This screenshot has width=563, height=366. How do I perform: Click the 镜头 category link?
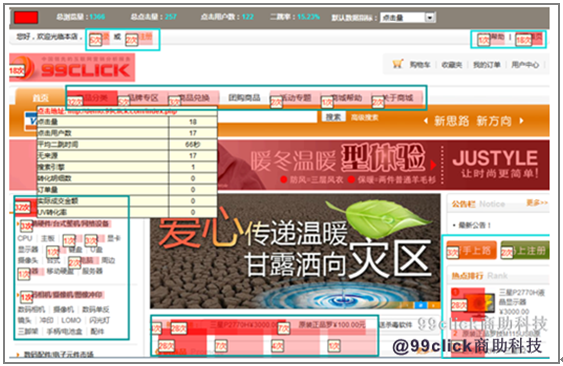pos(24,320)
